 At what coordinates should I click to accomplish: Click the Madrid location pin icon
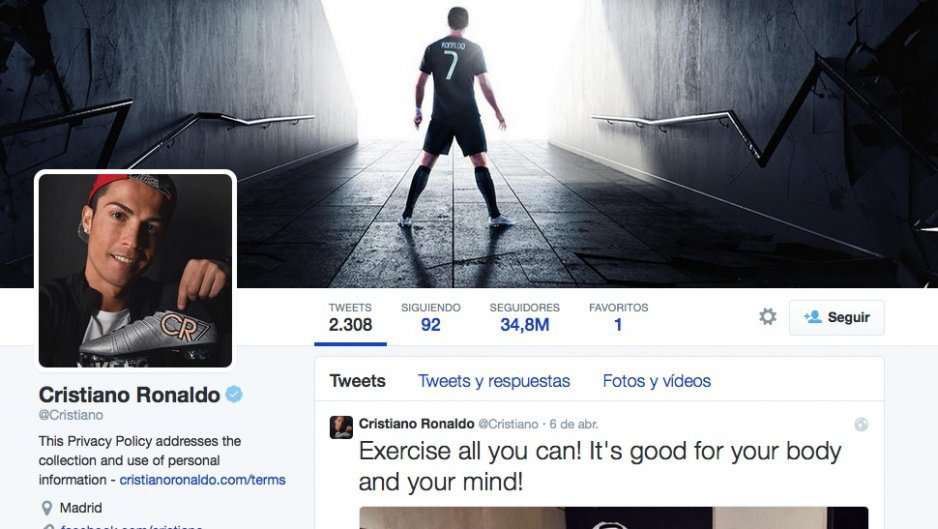pos(47,508)
